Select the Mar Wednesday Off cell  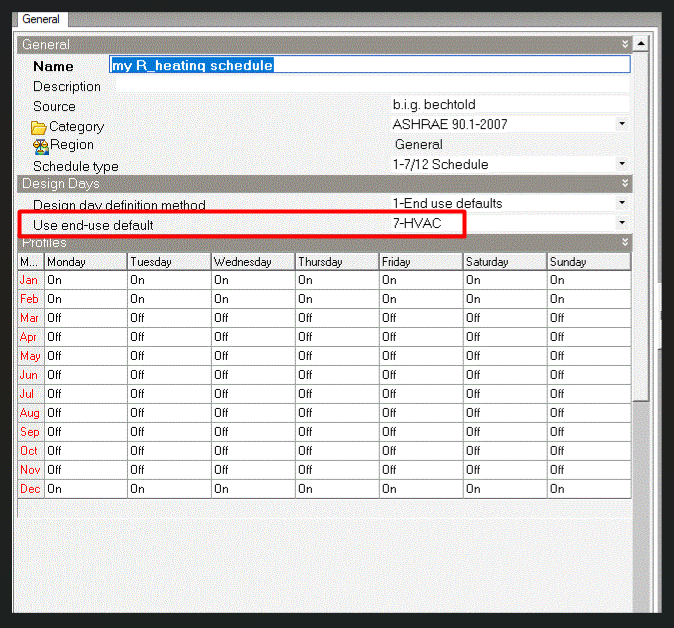pyautogui.click(x=253, y=318)
